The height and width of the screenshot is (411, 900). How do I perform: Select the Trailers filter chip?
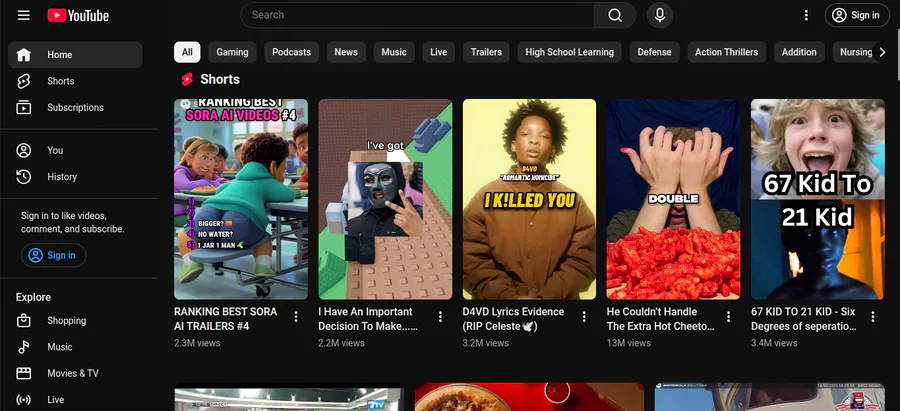486,52
